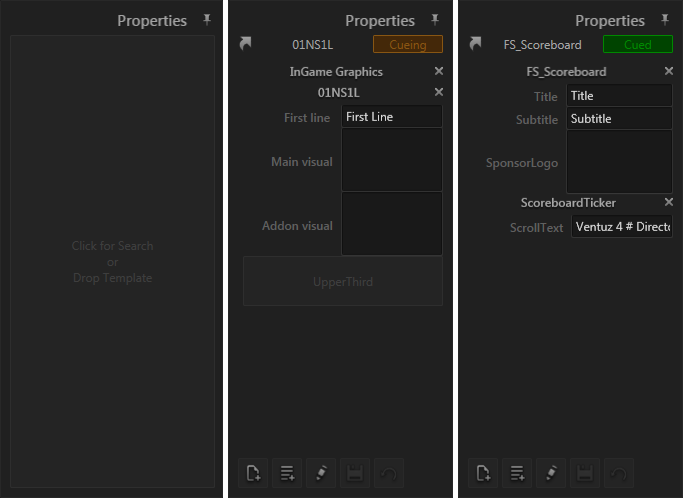Toggle the pin on the right Properties panel
This screenshot has width=683, height=498.
(665, 20)
